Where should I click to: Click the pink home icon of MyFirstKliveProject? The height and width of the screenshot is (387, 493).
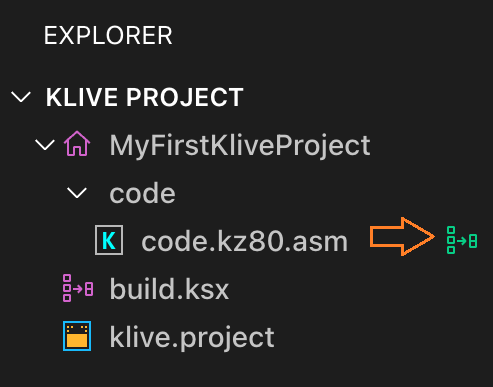(77, 144)
